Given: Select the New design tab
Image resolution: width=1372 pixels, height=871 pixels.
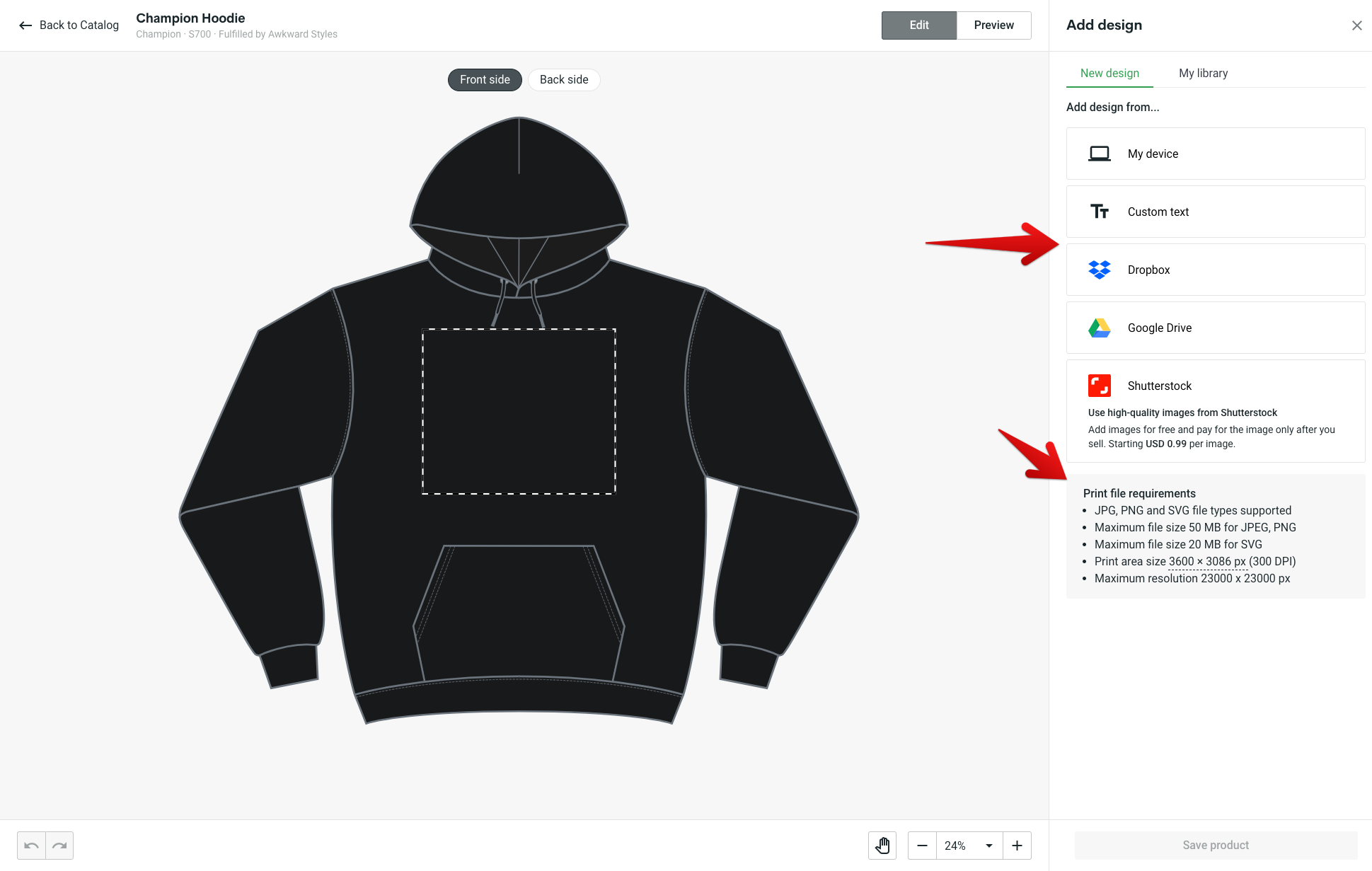Looking at the screenshot, I should [x=1110, y=73].
